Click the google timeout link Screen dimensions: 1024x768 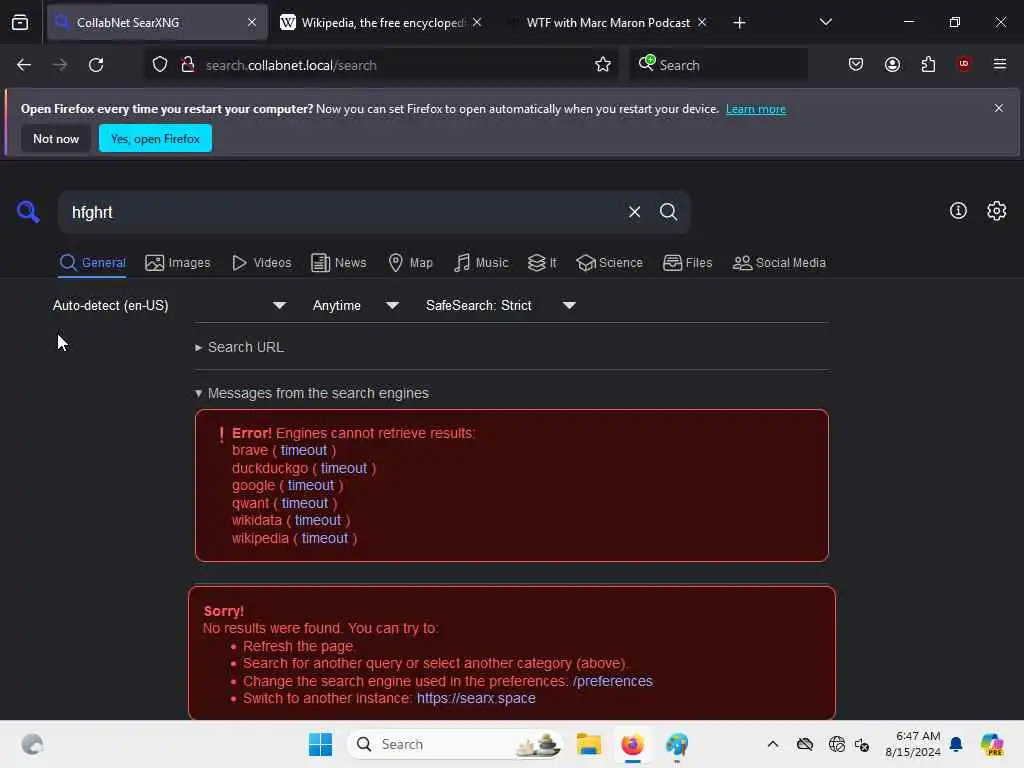tap(311, 485)
